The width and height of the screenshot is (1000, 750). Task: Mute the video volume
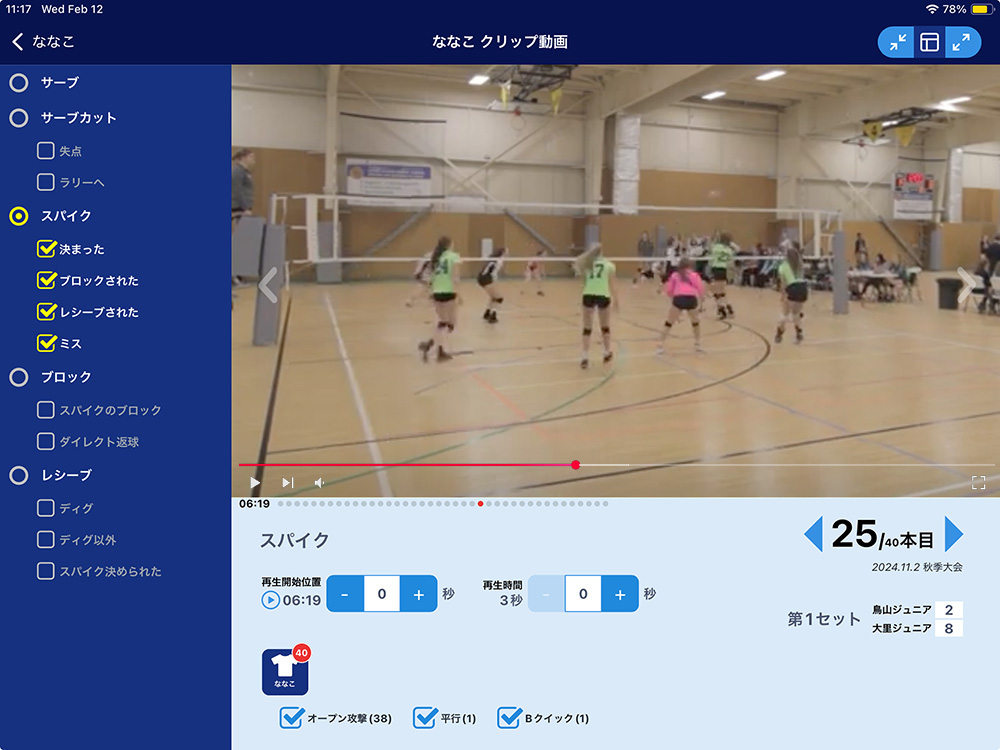[x=320, y=482]
